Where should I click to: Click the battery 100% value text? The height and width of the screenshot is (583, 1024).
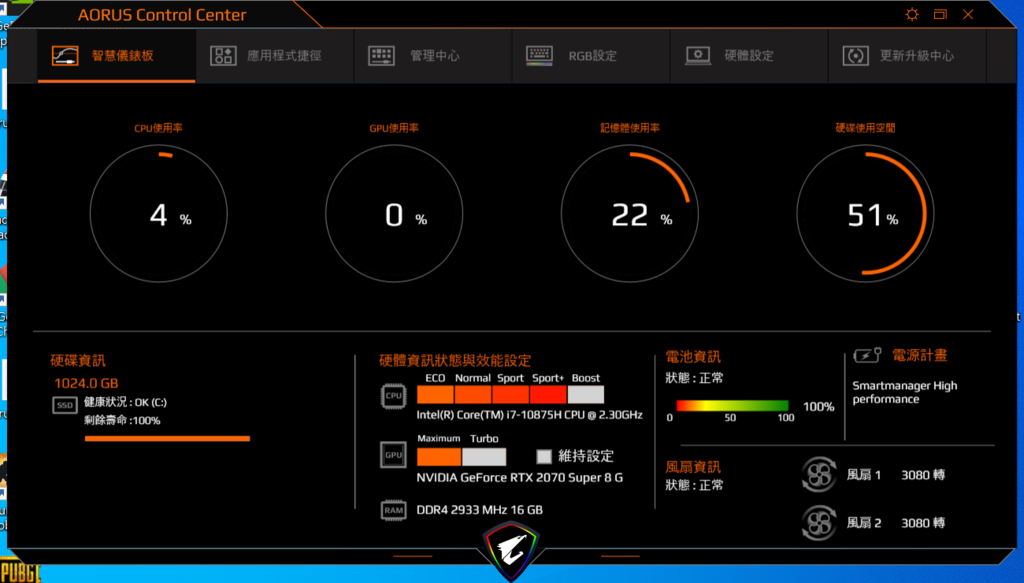818,407
